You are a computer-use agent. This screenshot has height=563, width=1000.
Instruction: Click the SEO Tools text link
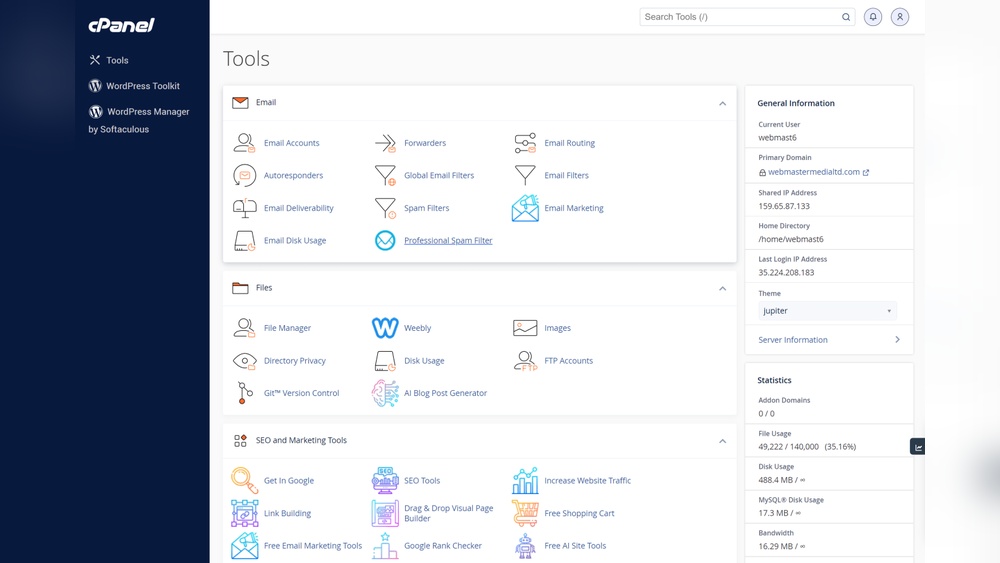point(422,481)
